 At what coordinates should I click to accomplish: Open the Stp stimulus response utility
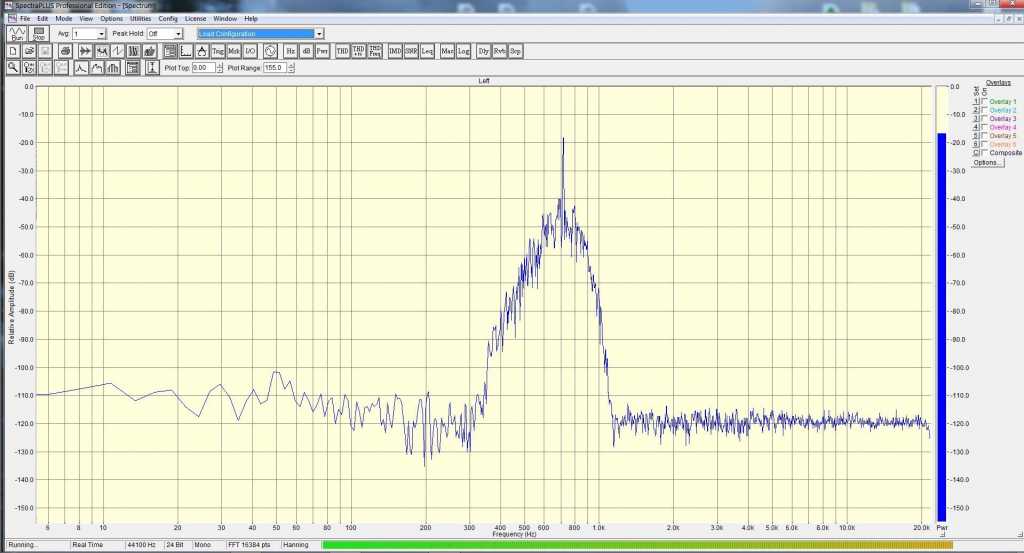(x=515, y=51)
